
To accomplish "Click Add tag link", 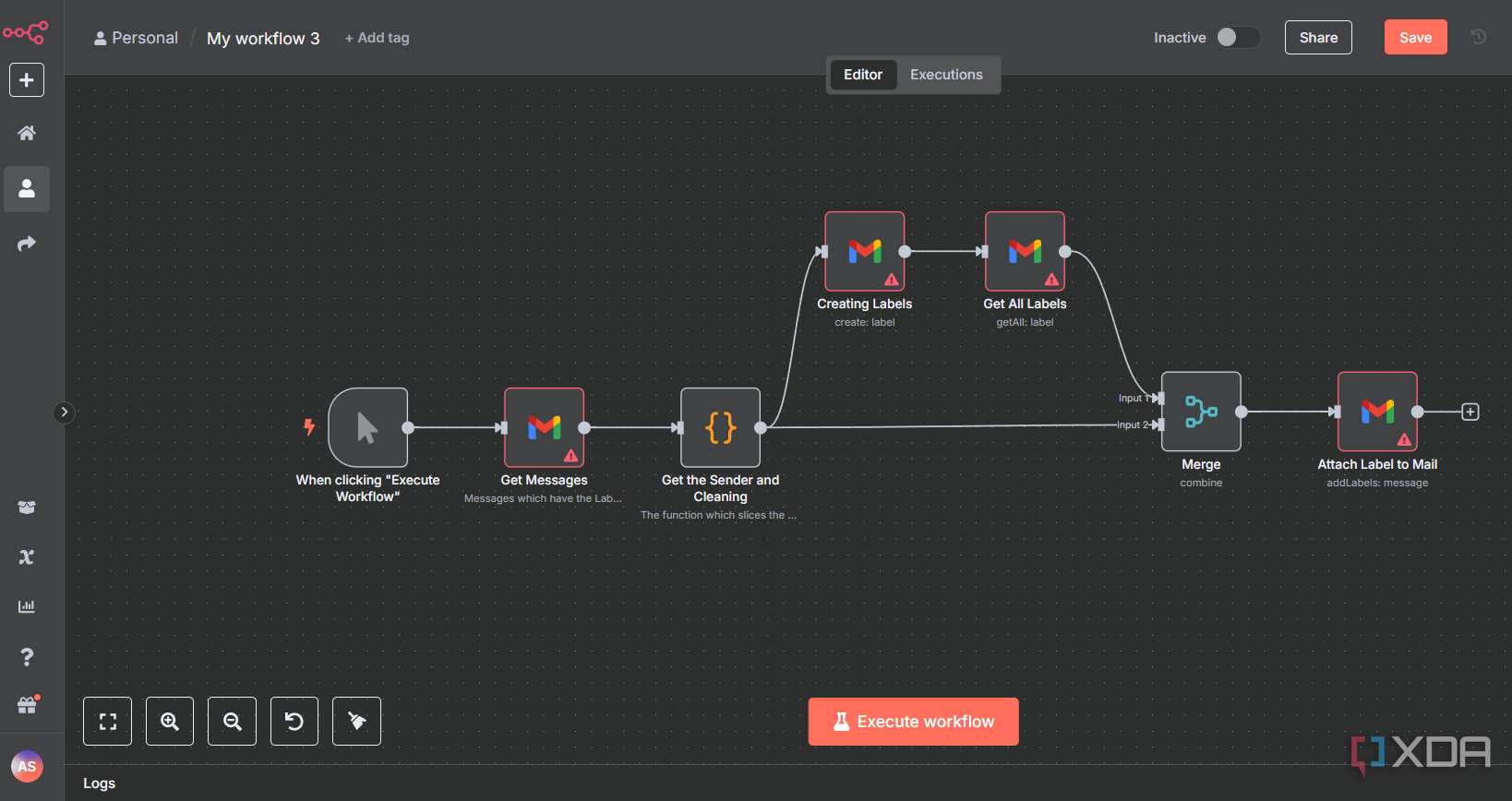I will tap(377, 38).
